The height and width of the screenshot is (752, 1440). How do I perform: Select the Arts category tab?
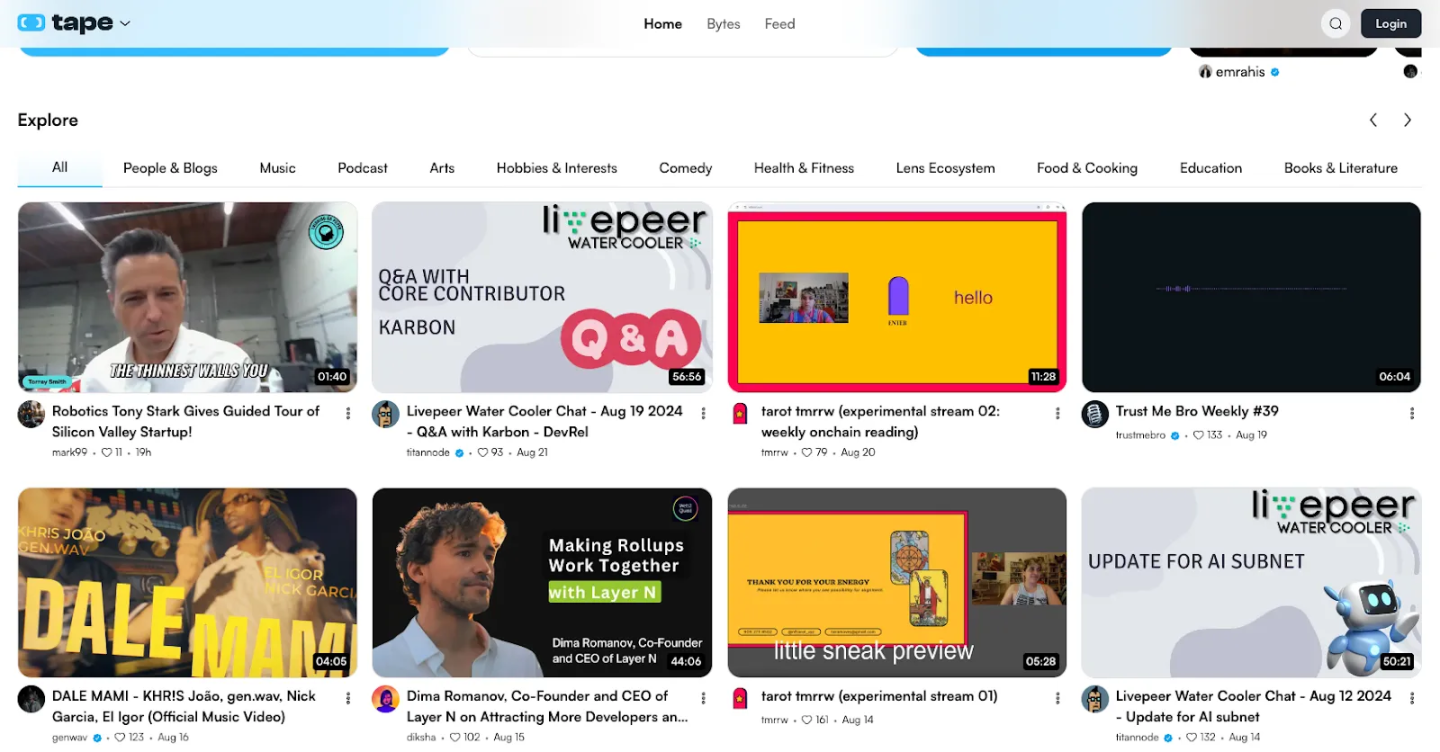pyautogui.click(x=442, y=168)
